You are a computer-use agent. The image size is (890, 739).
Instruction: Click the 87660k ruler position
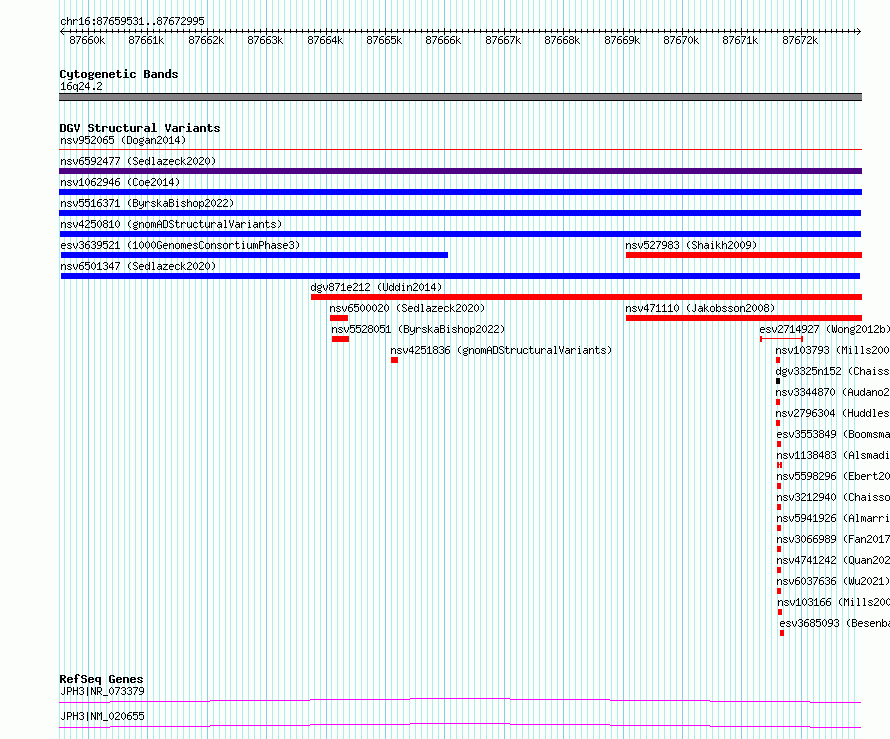pyautogui.click(x=87, y=40)
